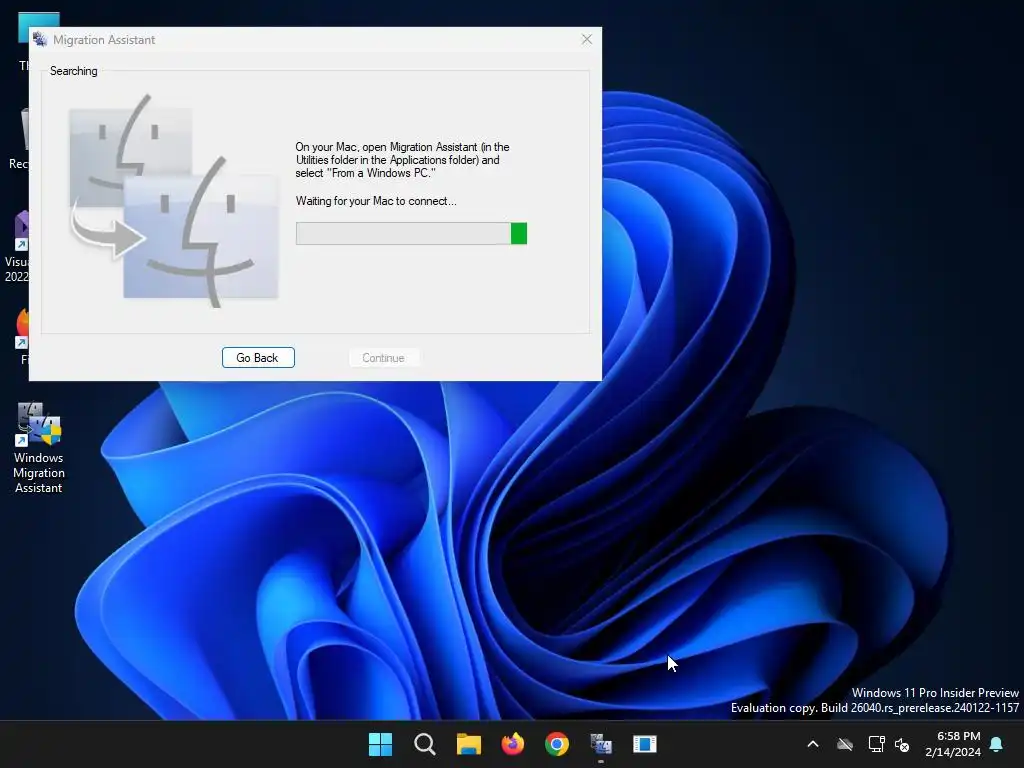The width and height of the screenshot is (1024, 768).
Task: Launch File Explorer from taskbar
Action: tap(468, 744)
